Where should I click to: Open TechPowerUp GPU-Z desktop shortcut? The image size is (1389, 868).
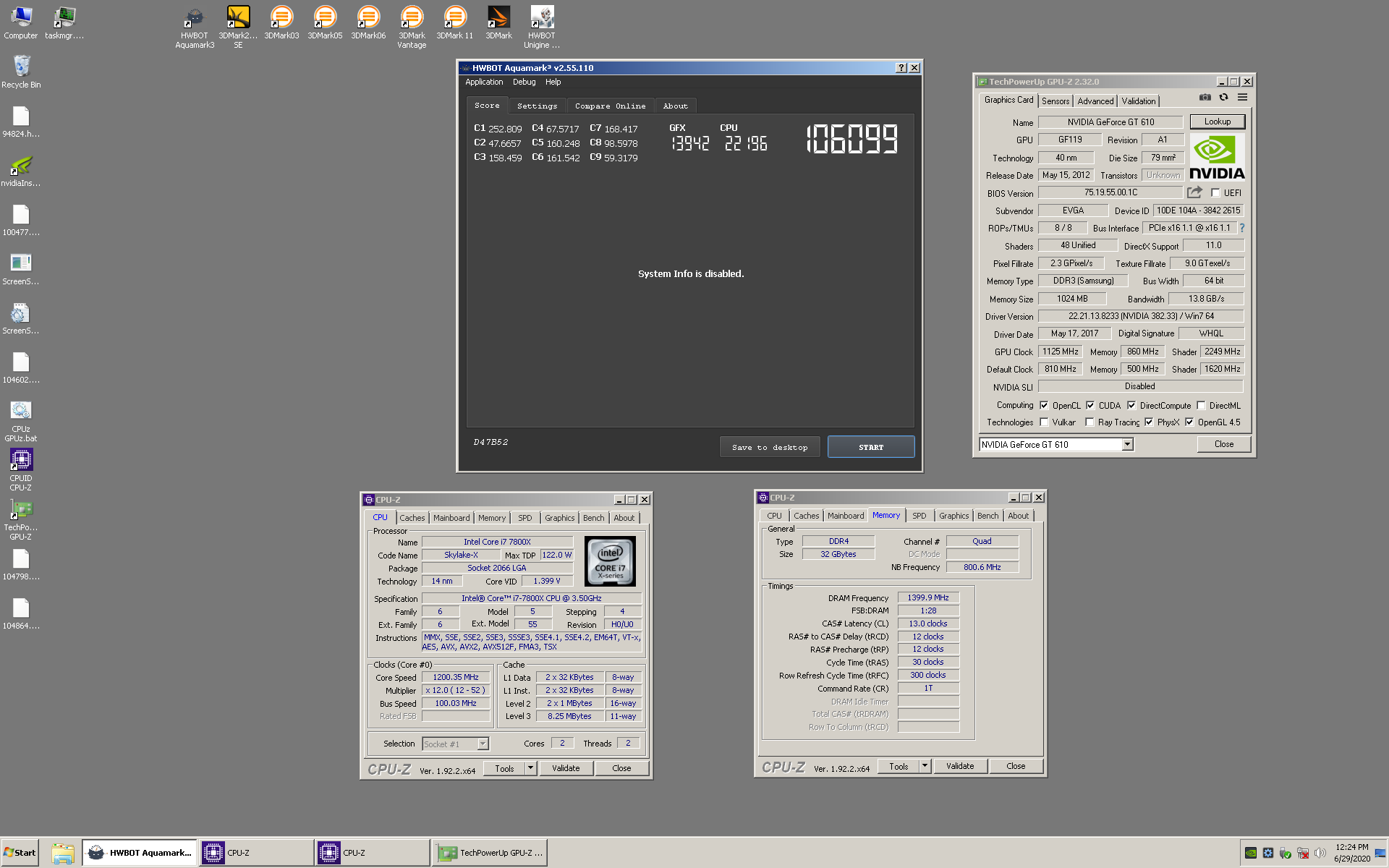(x=21, y=519)
